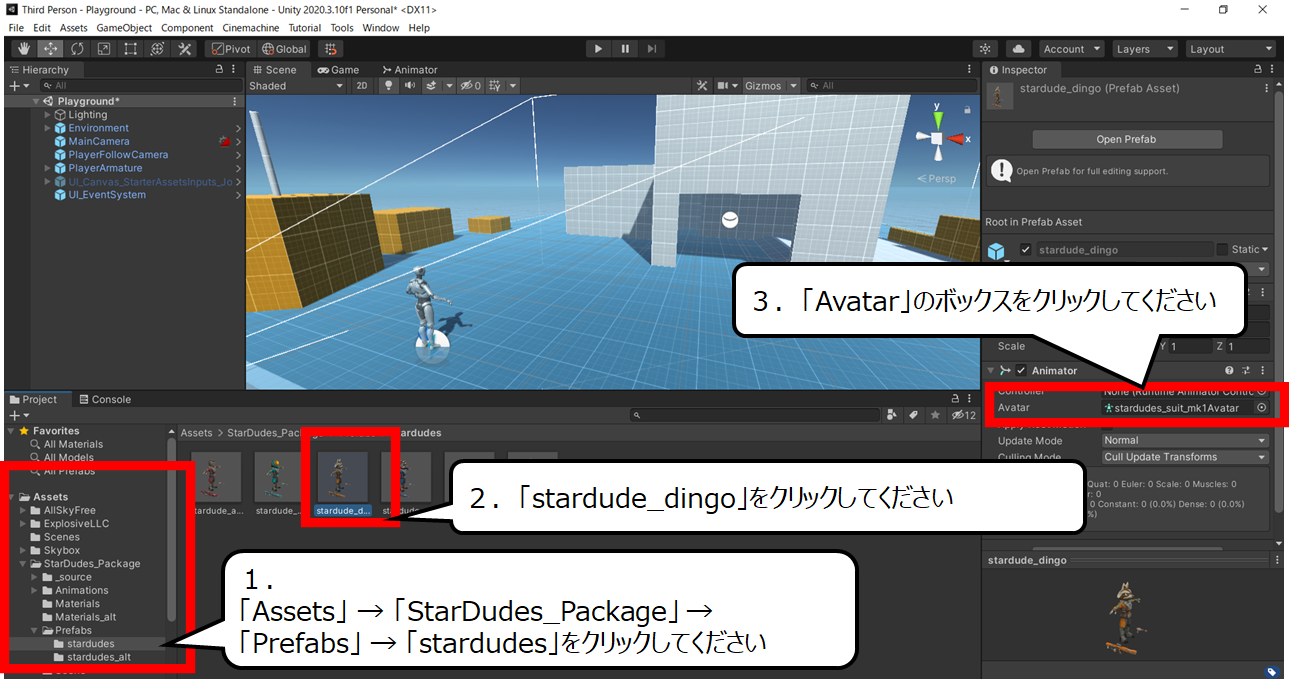Screen dimensions: 1289x679
Task: Open the Window menu
Action: 381,28
